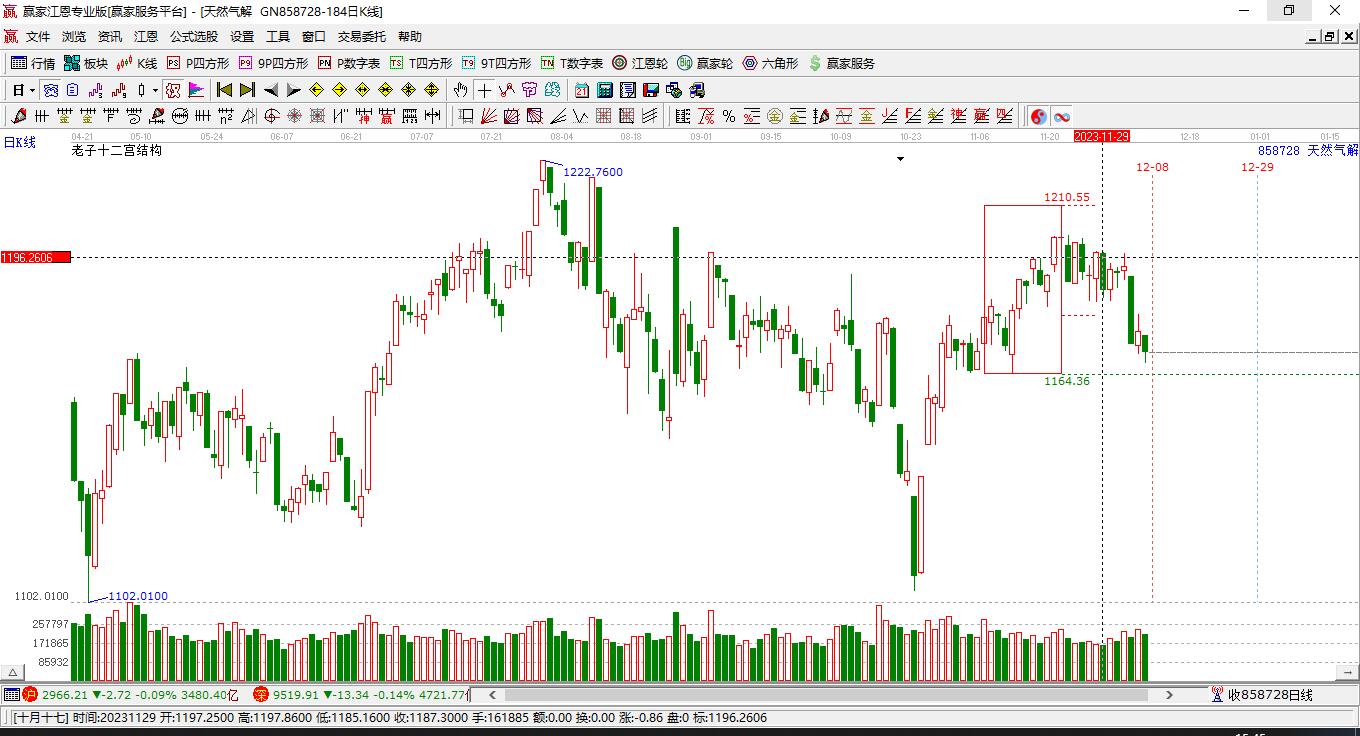Open the 9T四方形 tool

[x=496, y=63]
